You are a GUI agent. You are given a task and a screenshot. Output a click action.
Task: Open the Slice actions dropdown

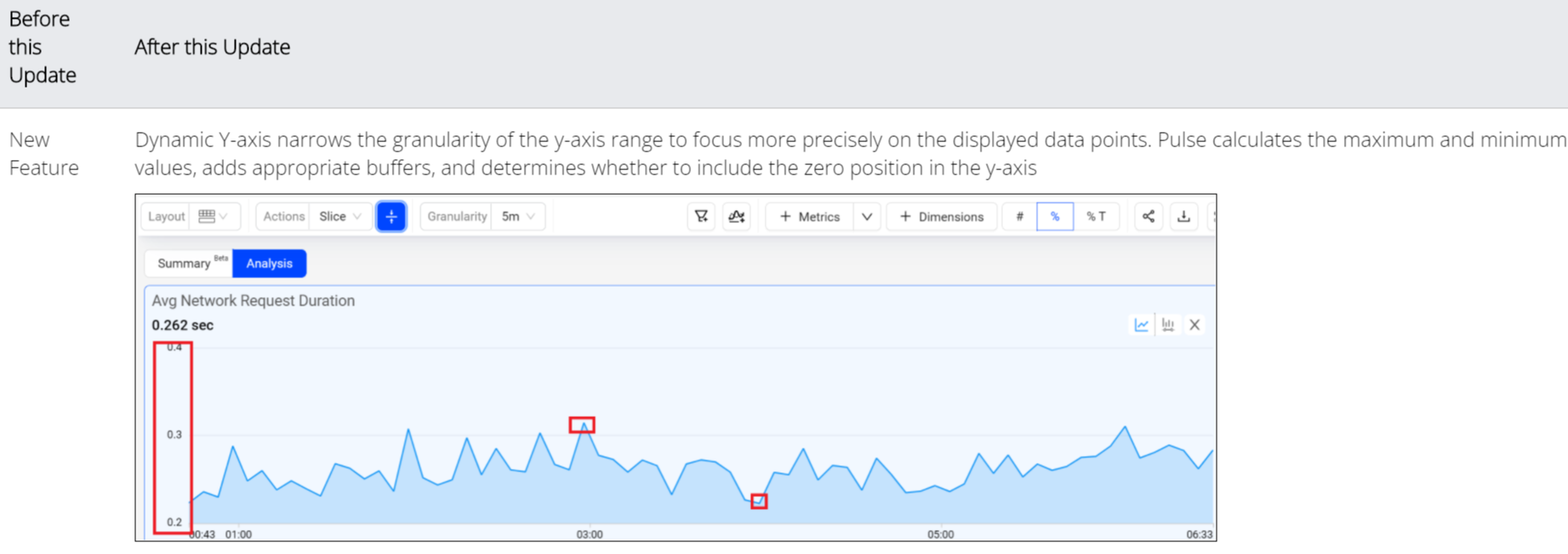tap(339, 217)
